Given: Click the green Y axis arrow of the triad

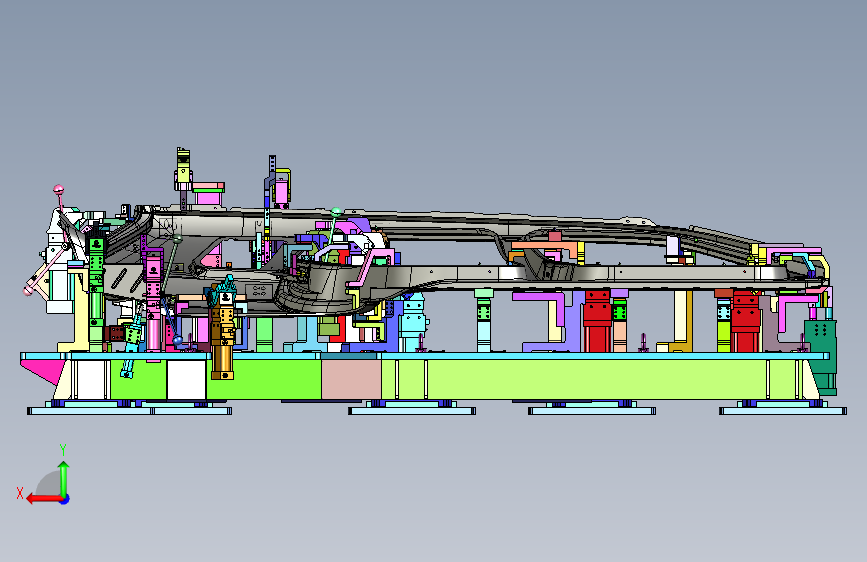Looking at the screenshot, I should [64, 478].
